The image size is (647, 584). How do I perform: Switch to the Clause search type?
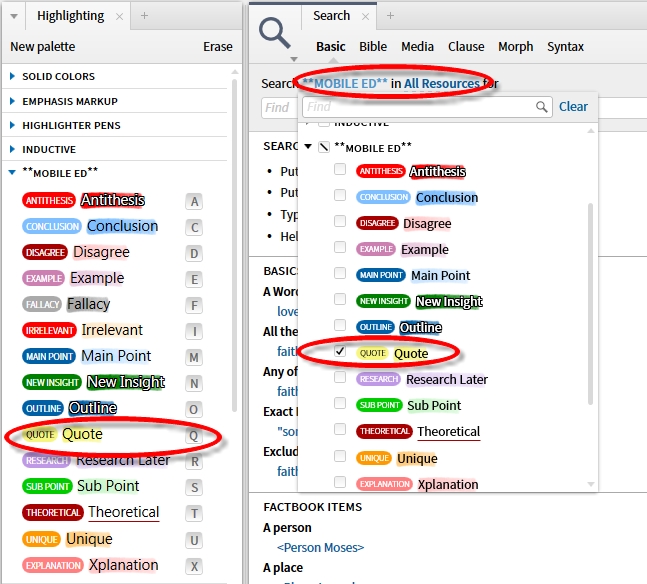pos(466,47)
